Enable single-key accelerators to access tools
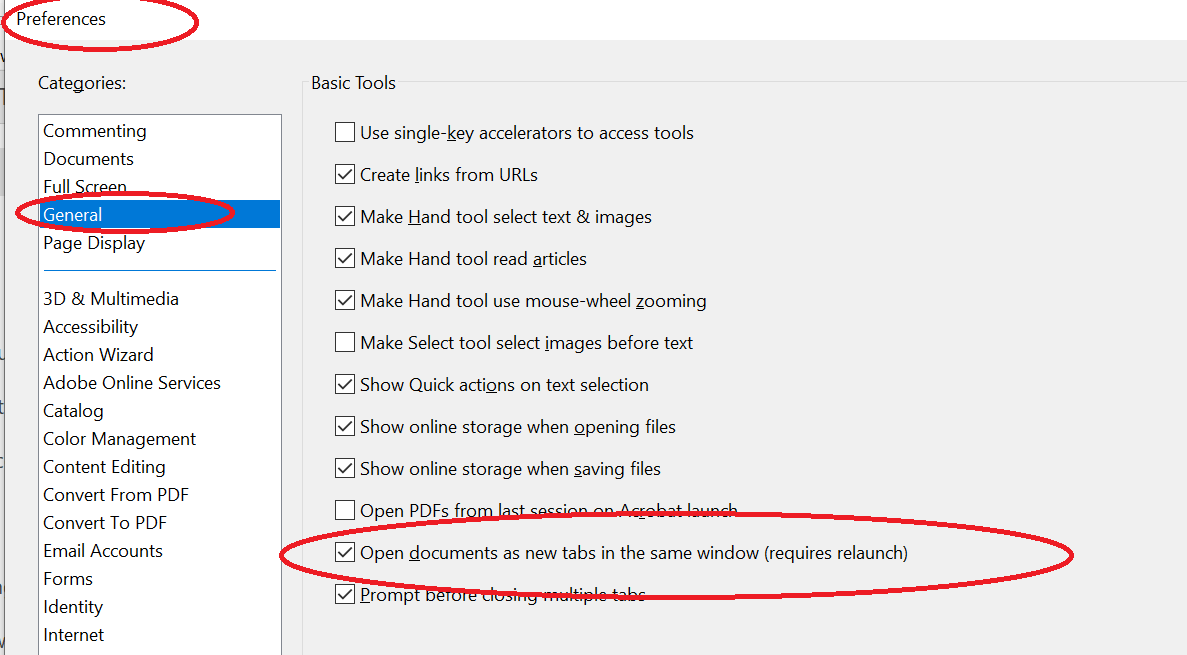1187x655 pixels. [345, 131]
